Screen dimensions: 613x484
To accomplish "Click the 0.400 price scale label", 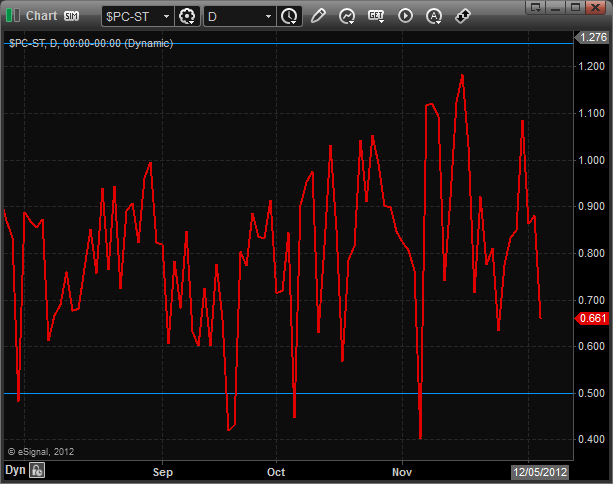I will pos(591,439).
